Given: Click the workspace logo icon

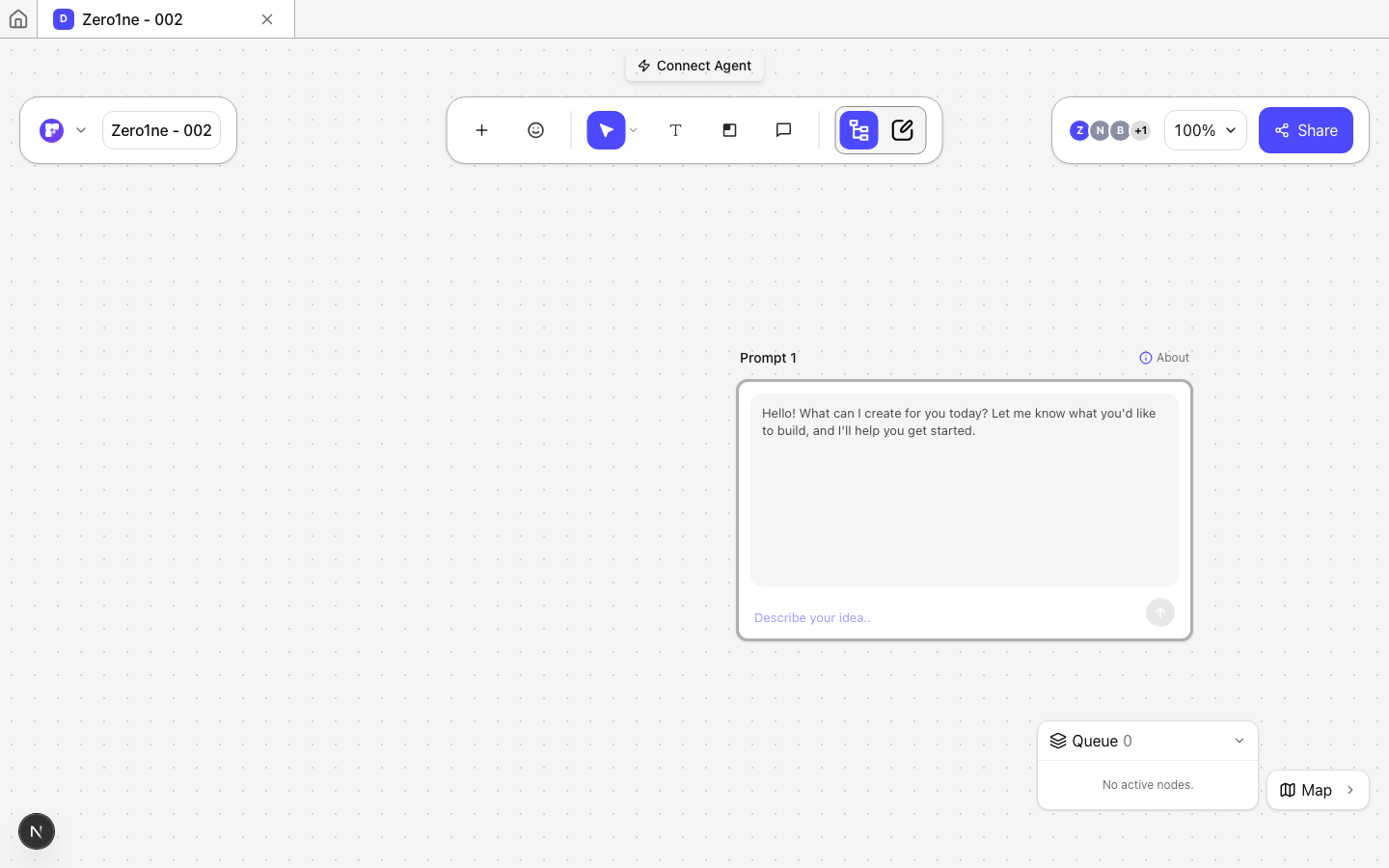Looking at the screenshot, I should click(x=52, y=130).
